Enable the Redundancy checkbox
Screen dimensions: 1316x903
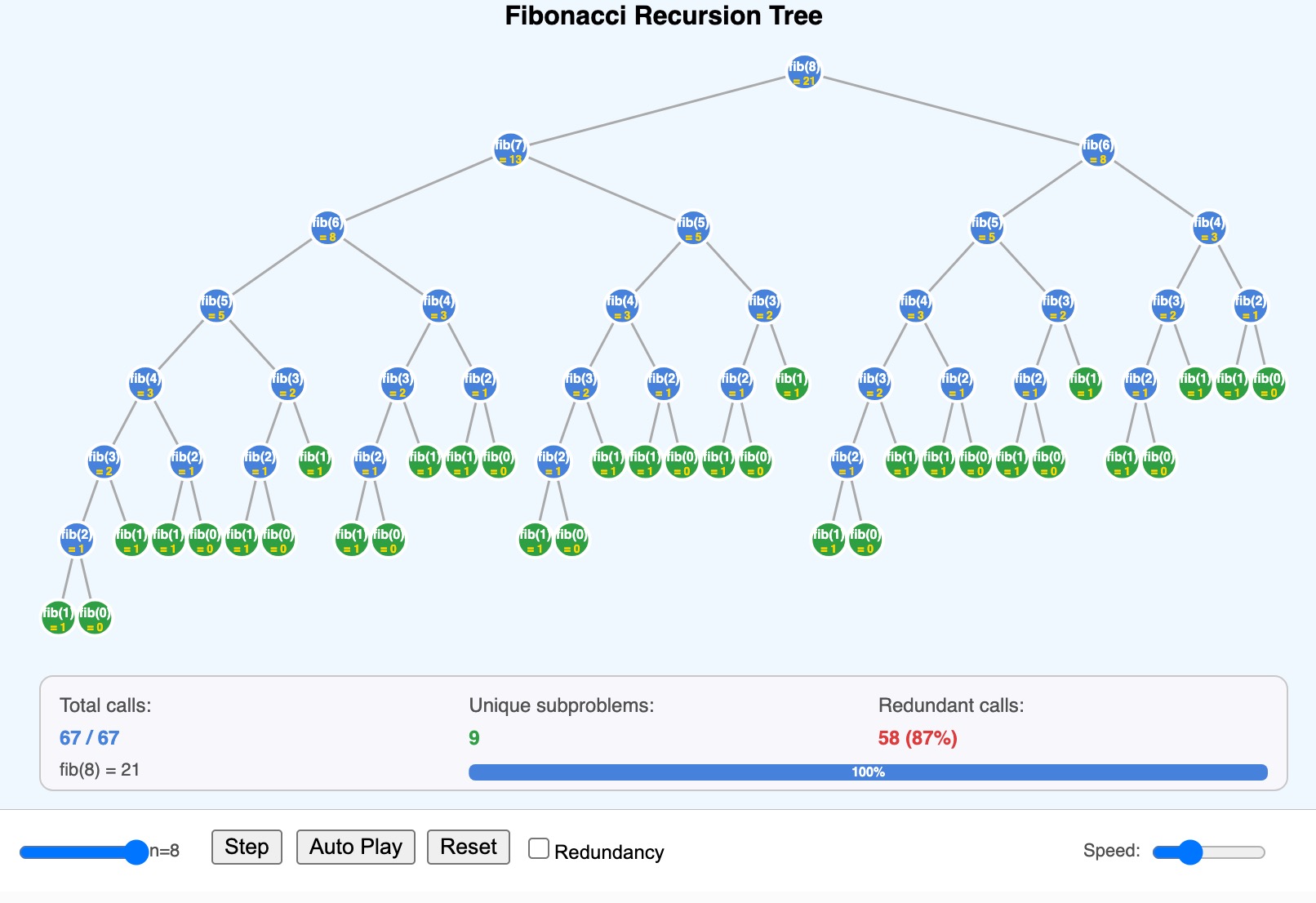click(539, 849)
